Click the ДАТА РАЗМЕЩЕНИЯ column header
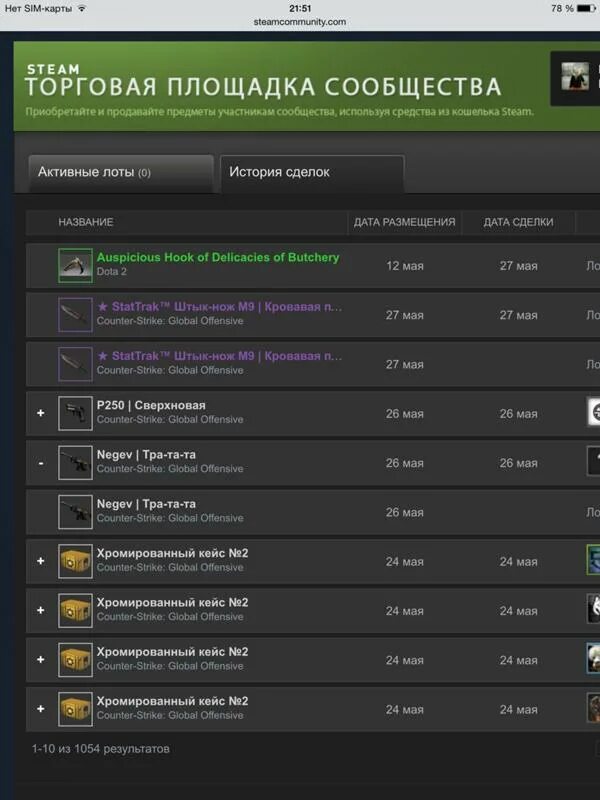This screenshot has height=800, width=600. pos(405,222)
